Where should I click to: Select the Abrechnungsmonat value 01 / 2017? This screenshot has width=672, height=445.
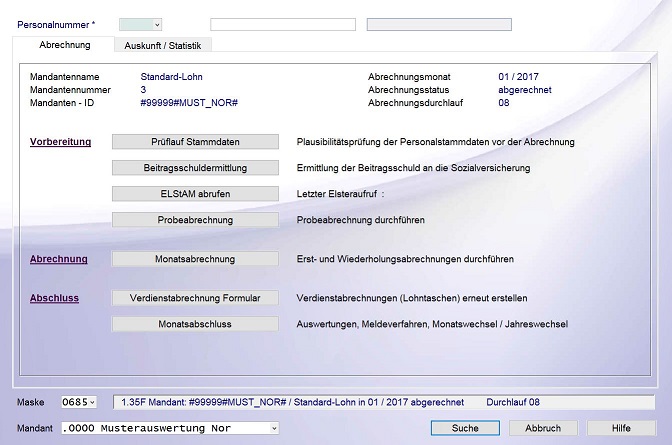(x=518, y=77)
